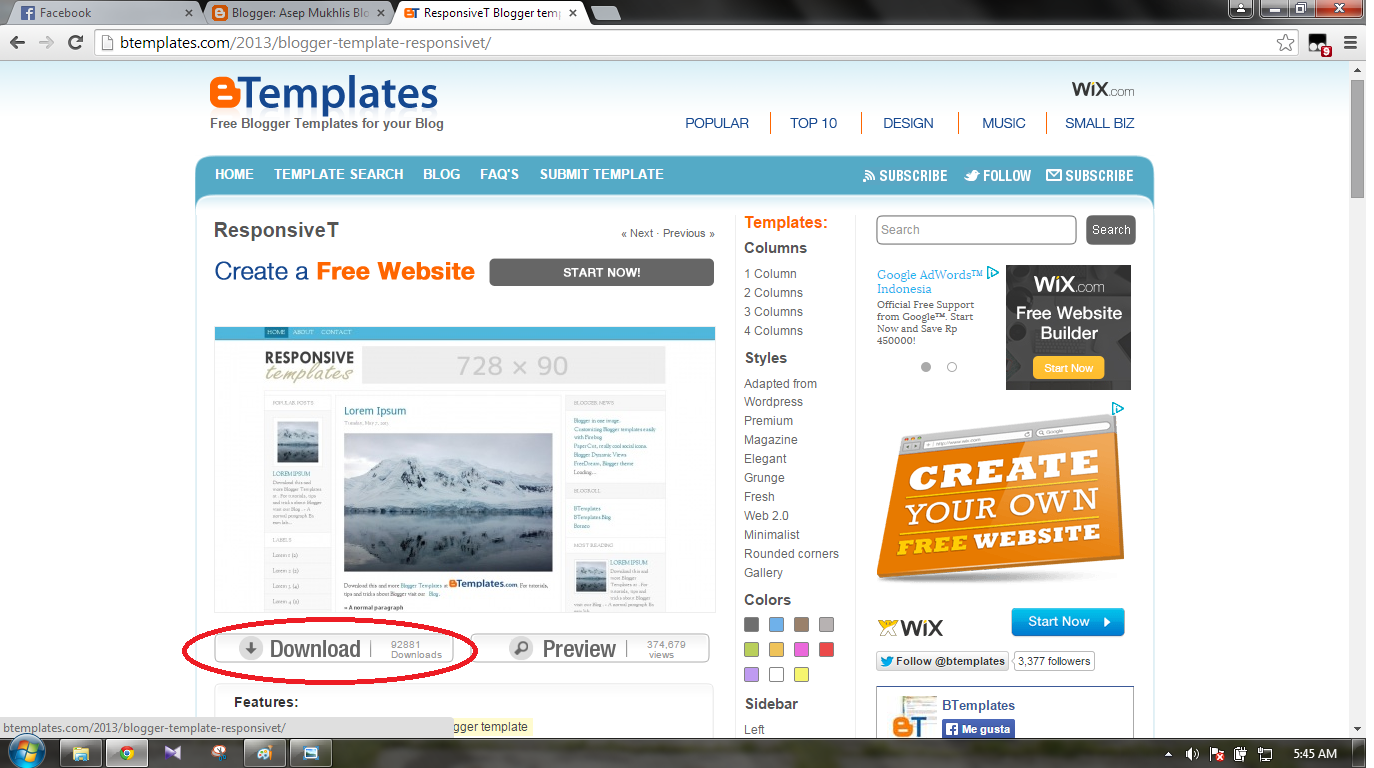This screenshot has height=768, width=1374.
Task: Close the ResponsiveT Blogger template tab
Action: click(x=571, y=13)
